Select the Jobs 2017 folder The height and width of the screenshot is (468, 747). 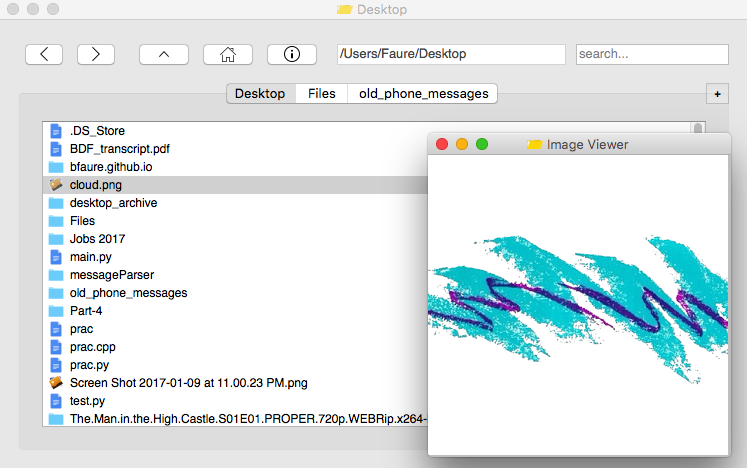coord(235,239)
